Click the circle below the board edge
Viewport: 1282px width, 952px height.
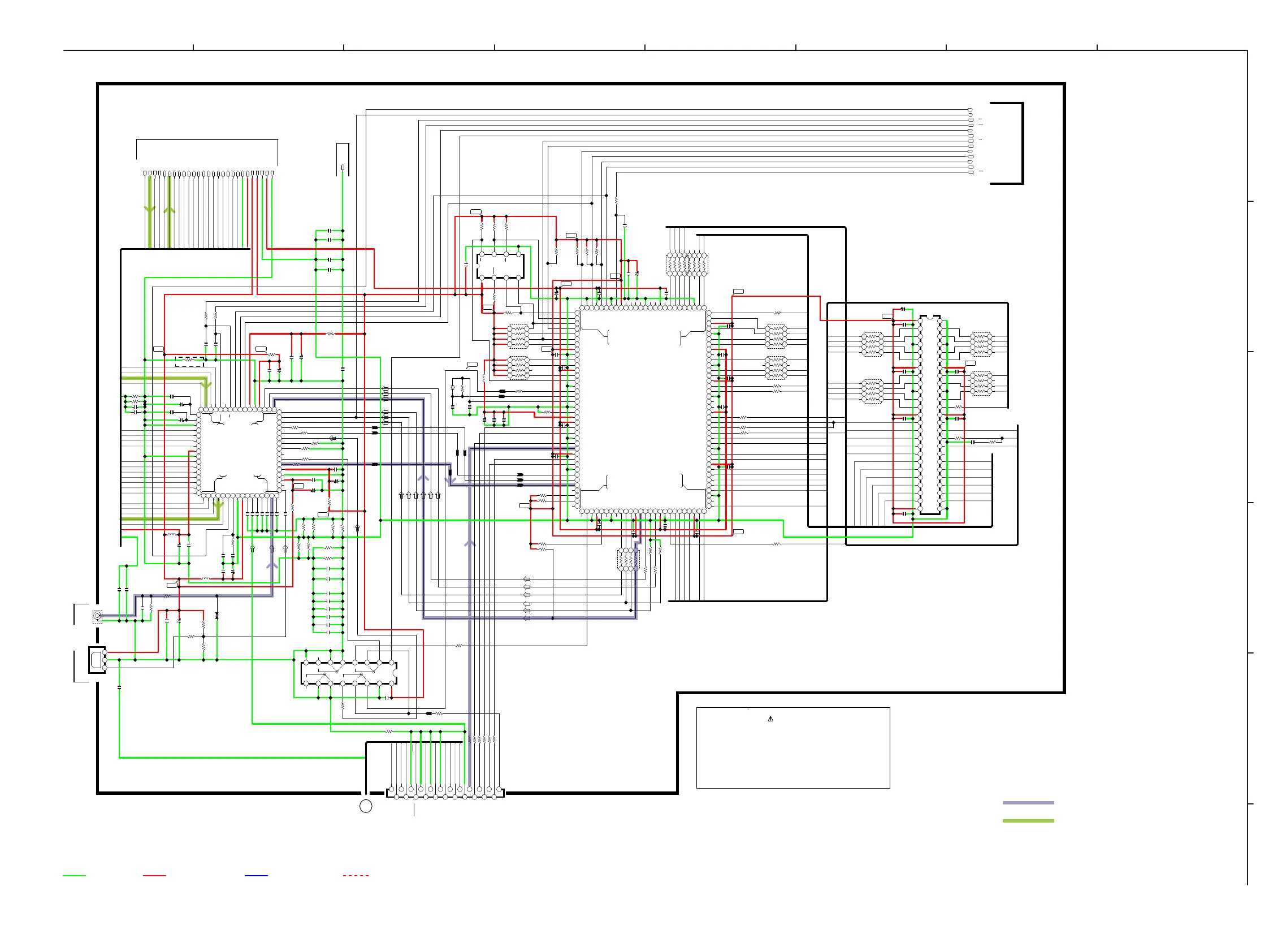point(366,806)
